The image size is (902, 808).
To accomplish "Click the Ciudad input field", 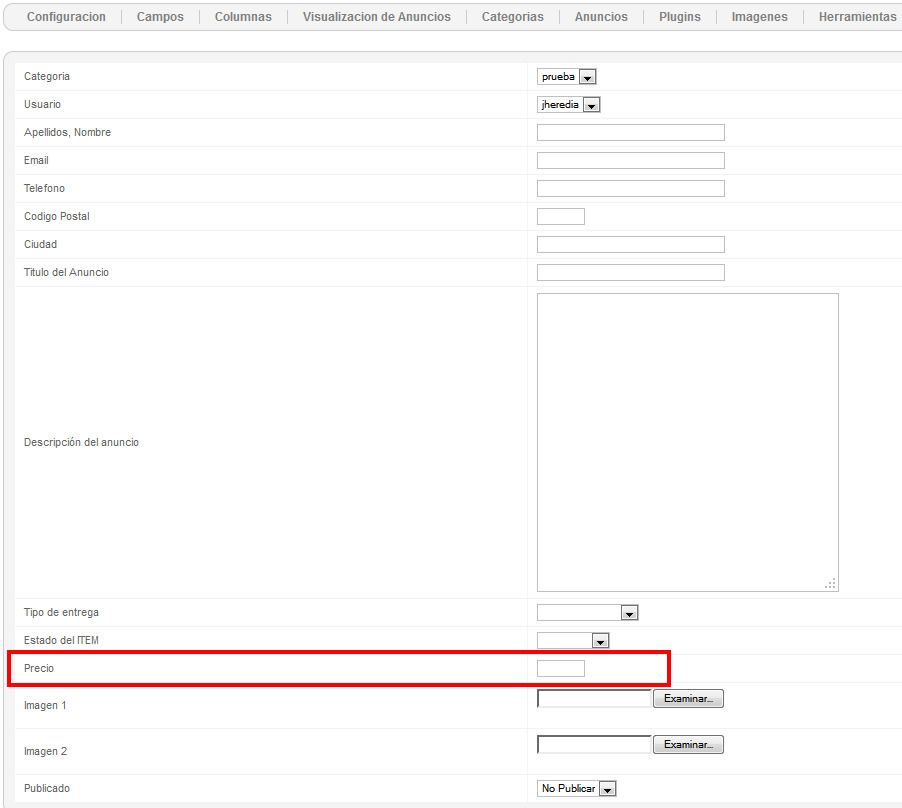I will pos(630,244).
